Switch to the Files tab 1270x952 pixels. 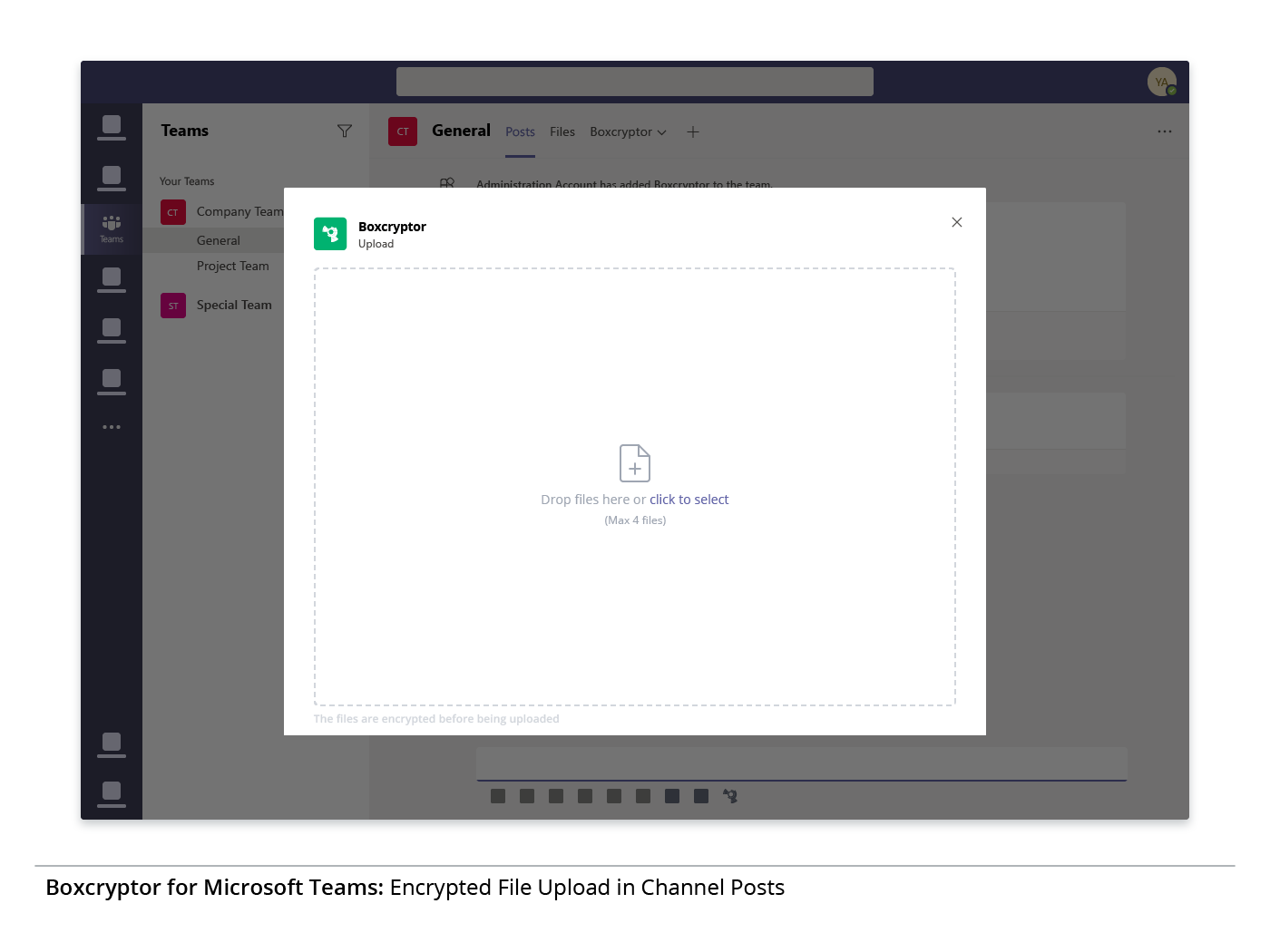pyautogui.click(x=562, y=131)
